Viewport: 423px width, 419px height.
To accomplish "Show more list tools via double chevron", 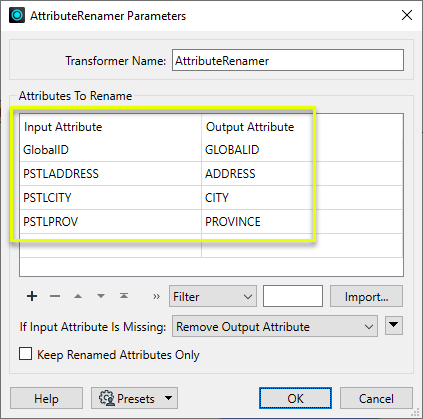I will 156,296.
